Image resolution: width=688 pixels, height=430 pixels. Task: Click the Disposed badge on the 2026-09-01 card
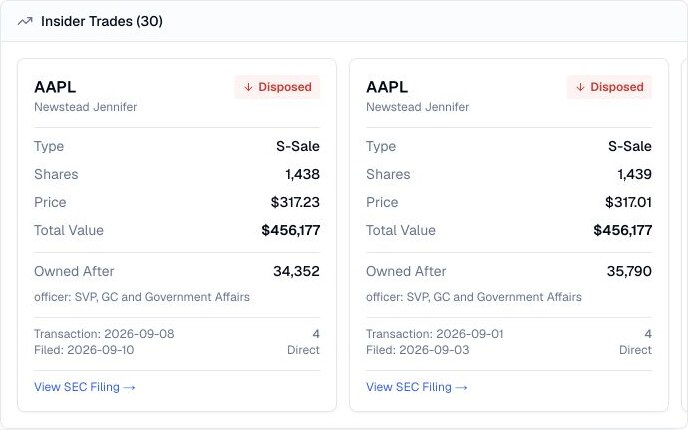point(609,87)
